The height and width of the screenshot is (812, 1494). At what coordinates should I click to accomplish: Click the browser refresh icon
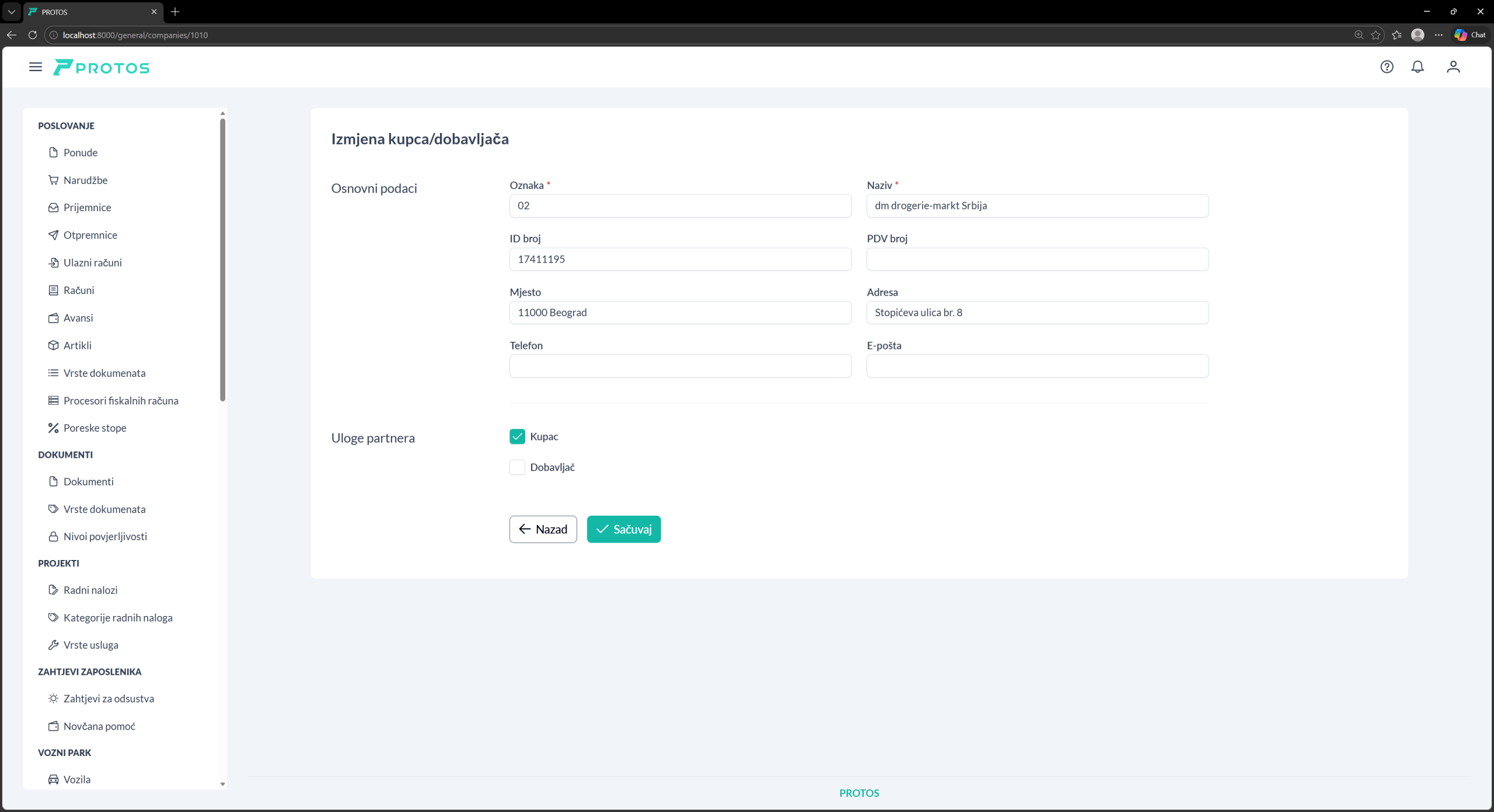33,35
